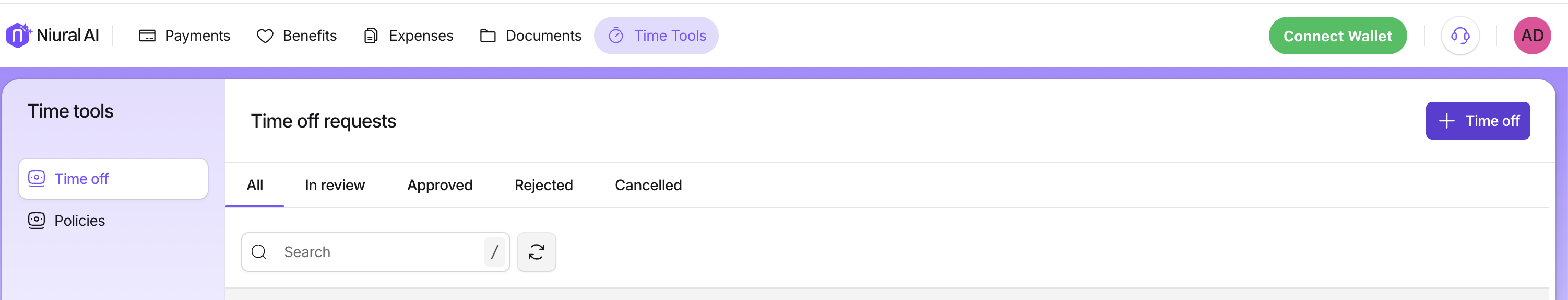Screen dimensions: 1568x300
Task: Create a new Time off request
Action: [x=1477, y=121]
